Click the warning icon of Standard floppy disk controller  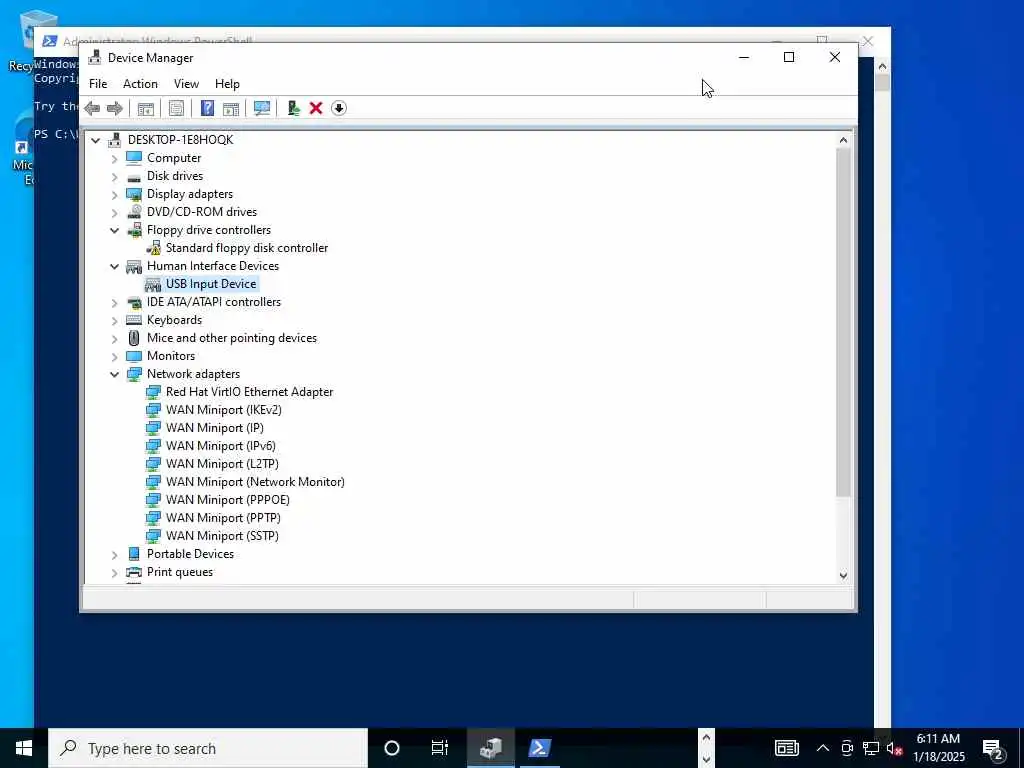point(153,248)
